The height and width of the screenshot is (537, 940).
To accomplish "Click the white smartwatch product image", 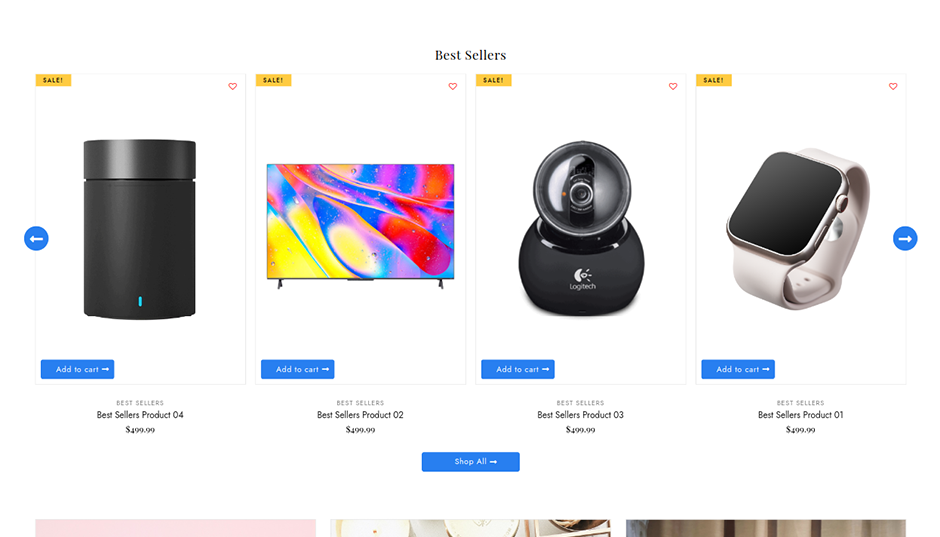I will [798, 229].
